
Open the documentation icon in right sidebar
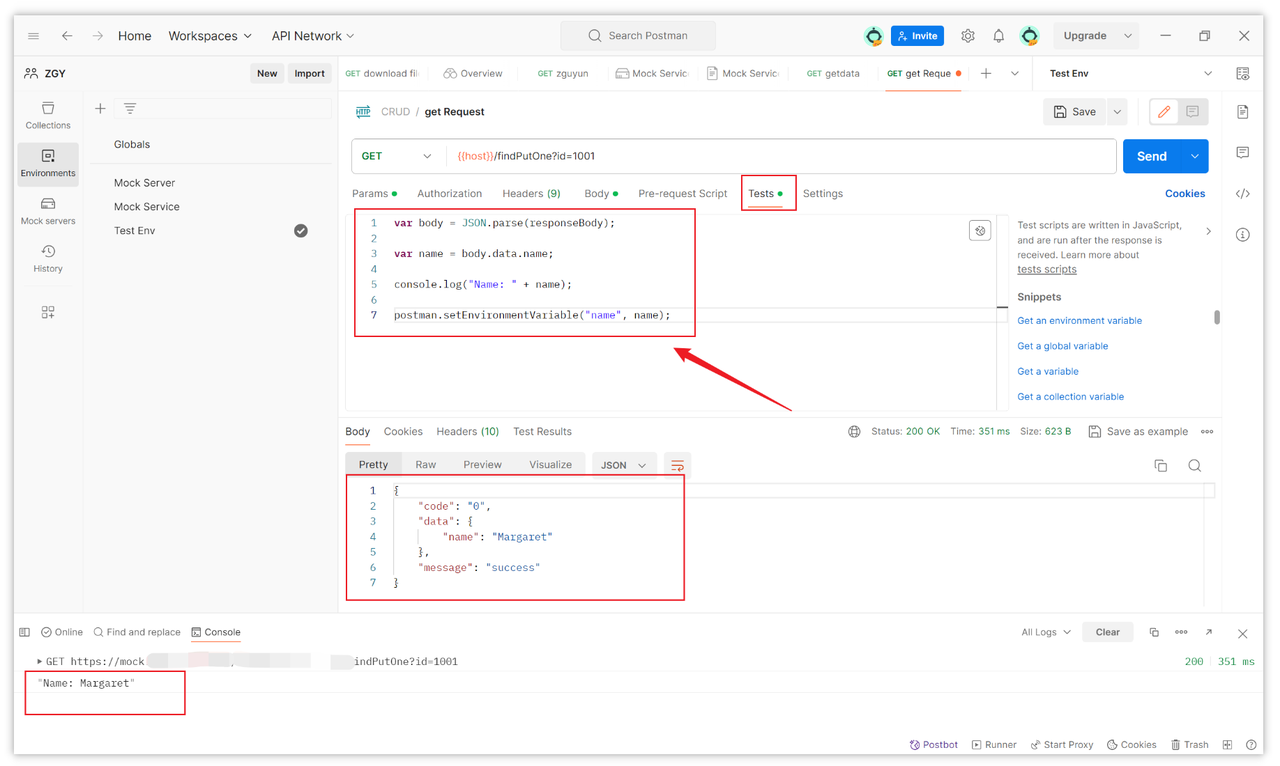[1243, 112]
